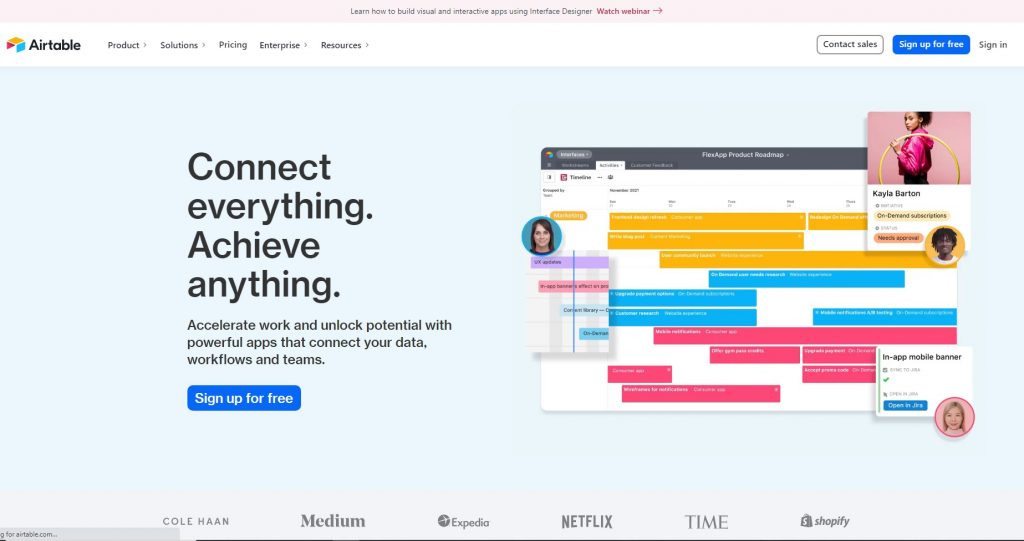The image size is (1024, 541).
Task: Select the pink Mobile notifications bar
Action: click(x=805, y=336)
